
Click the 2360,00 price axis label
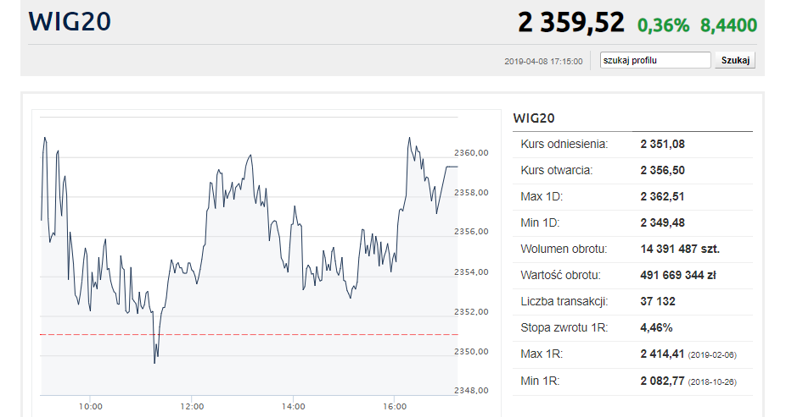click(471, 153)
